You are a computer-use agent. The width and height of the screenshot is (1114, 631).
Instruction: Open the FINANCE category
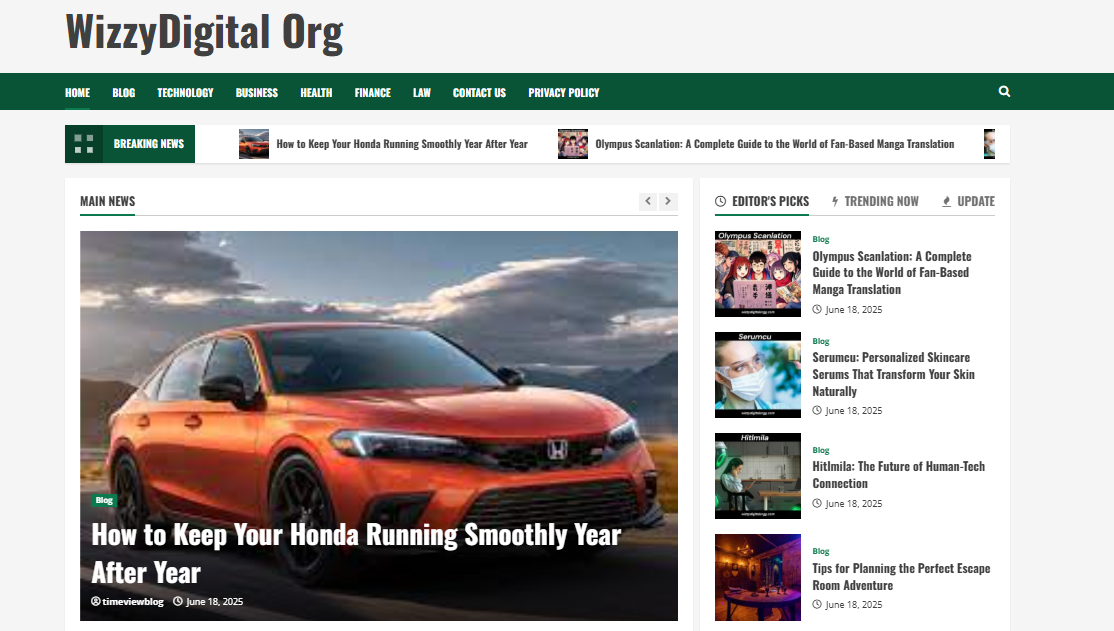373,92
